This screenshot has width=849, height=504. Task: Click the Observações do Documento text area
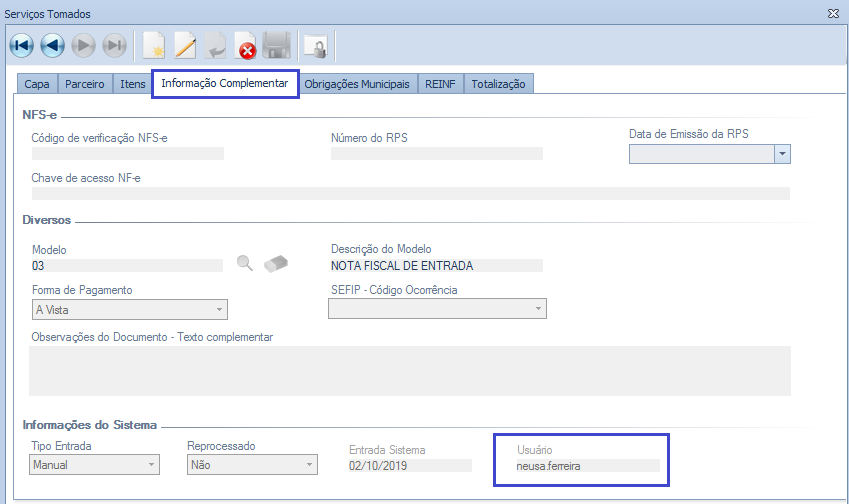(410, 371)
